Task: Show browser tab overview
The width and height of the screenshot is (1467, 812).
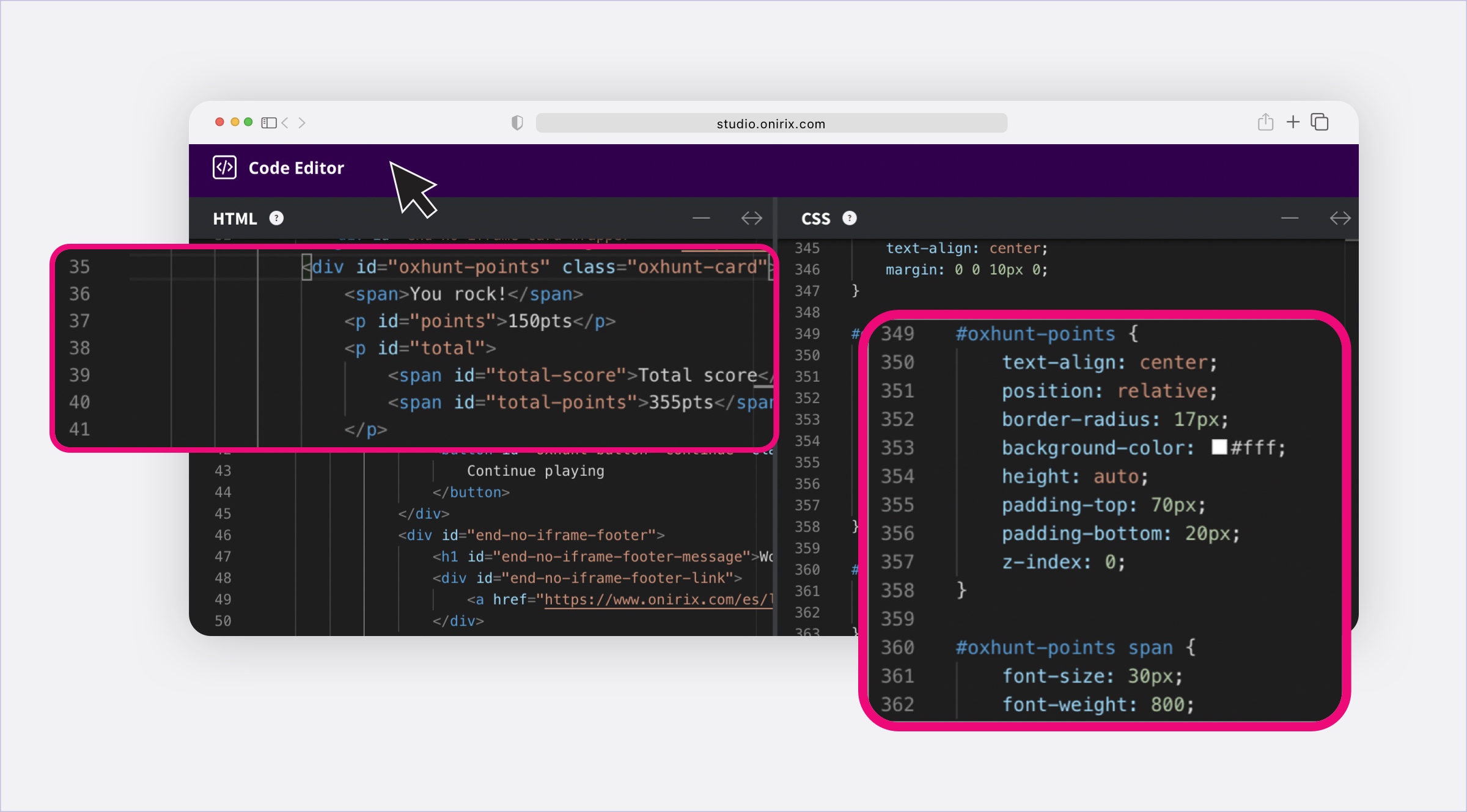Action: pos(1320,122)
